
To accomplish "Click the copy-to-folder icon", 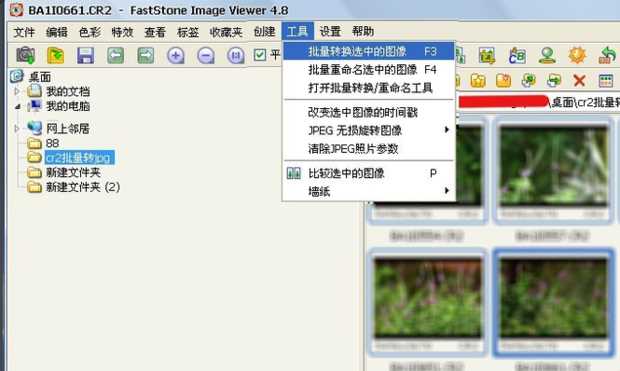I will 529,81.
